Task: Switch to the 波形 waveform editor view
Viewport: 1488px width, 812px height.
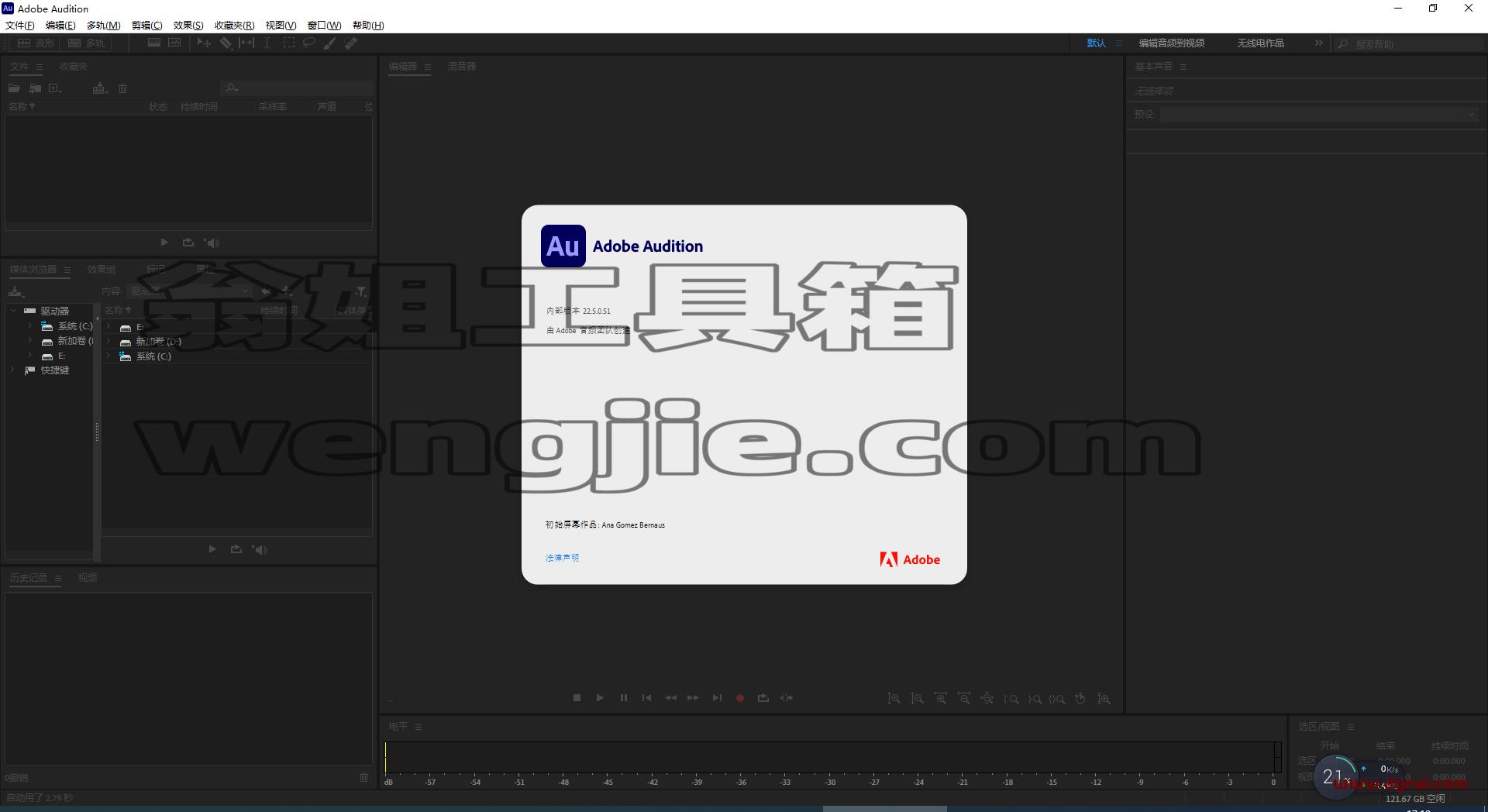Action: [x=36, y=43]
